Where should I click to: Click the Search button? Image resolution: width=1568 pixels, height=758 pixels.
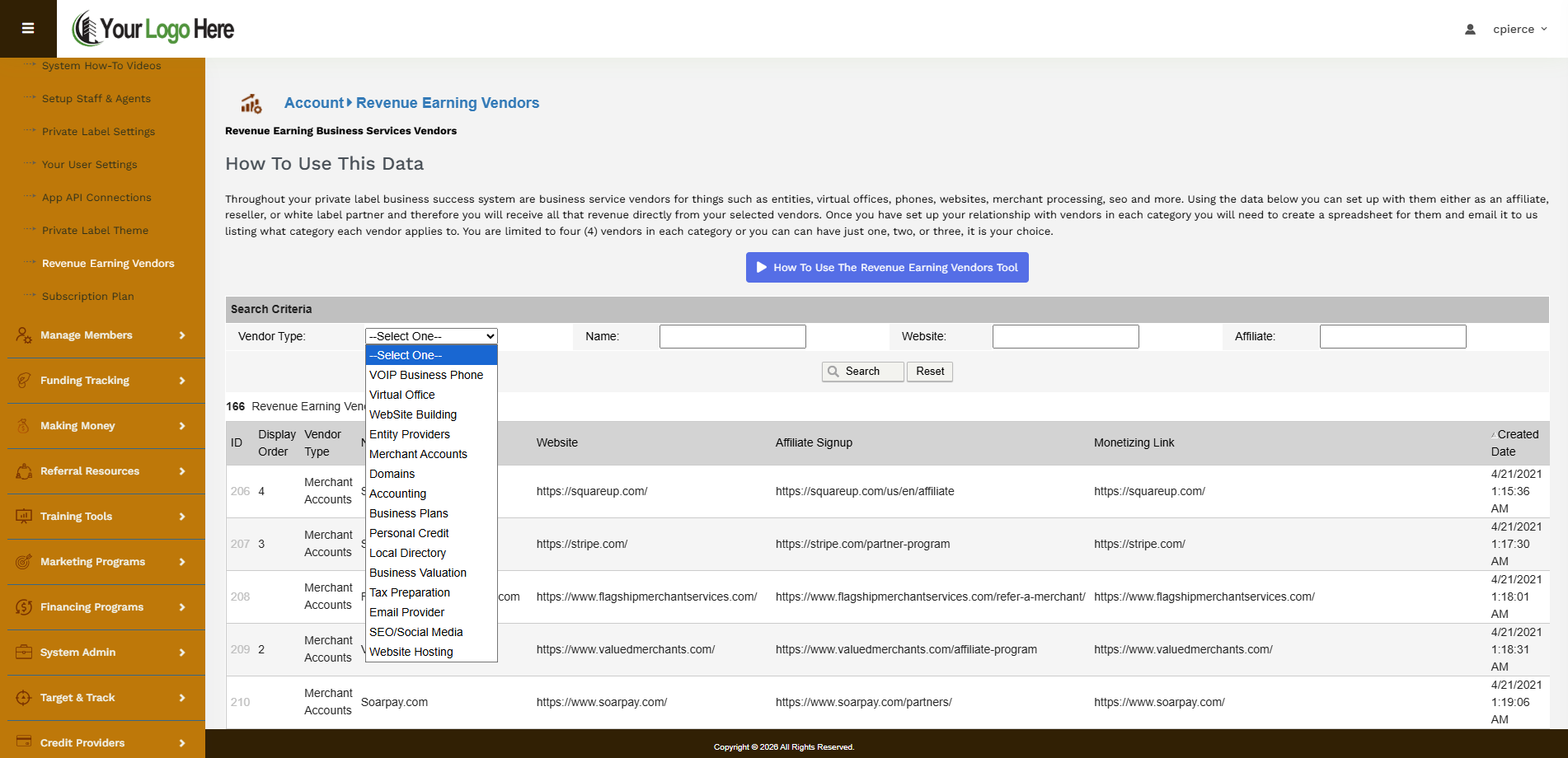click(x=862, y=372)
